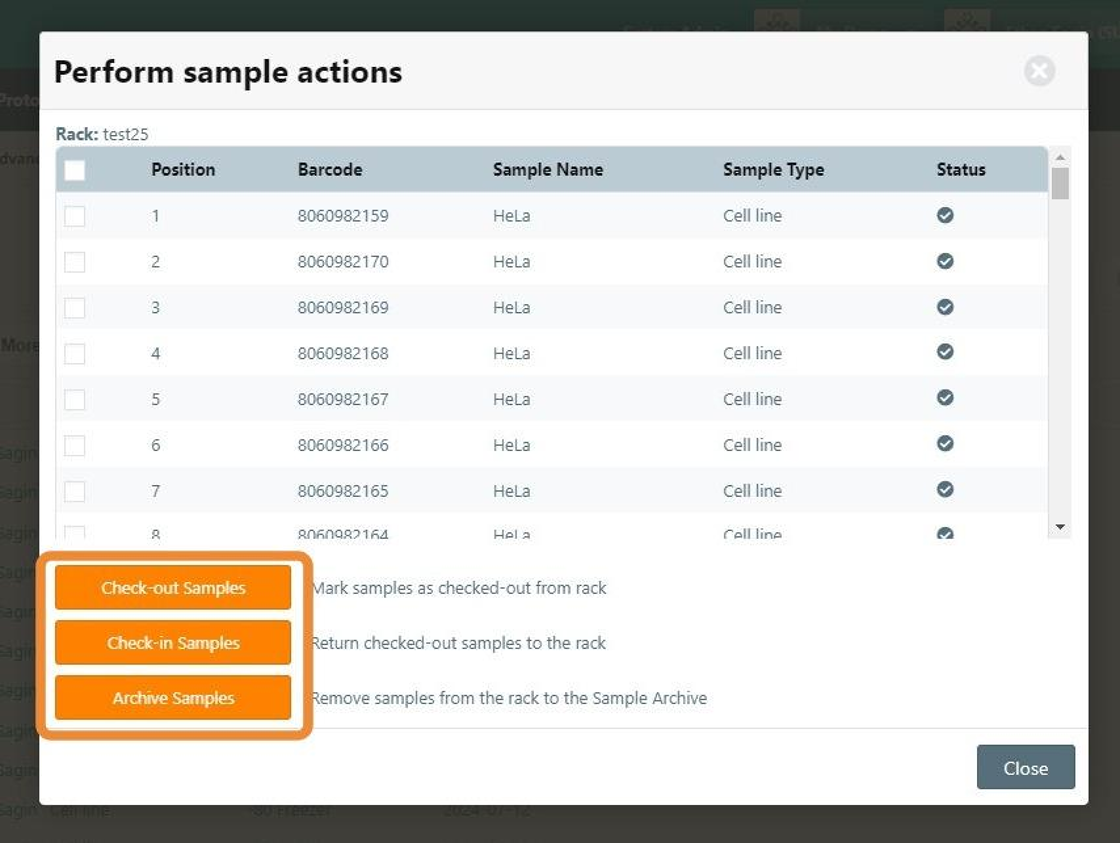Click the Sample Type column header
1120x843 pixels.
click(x=774, y=169)
